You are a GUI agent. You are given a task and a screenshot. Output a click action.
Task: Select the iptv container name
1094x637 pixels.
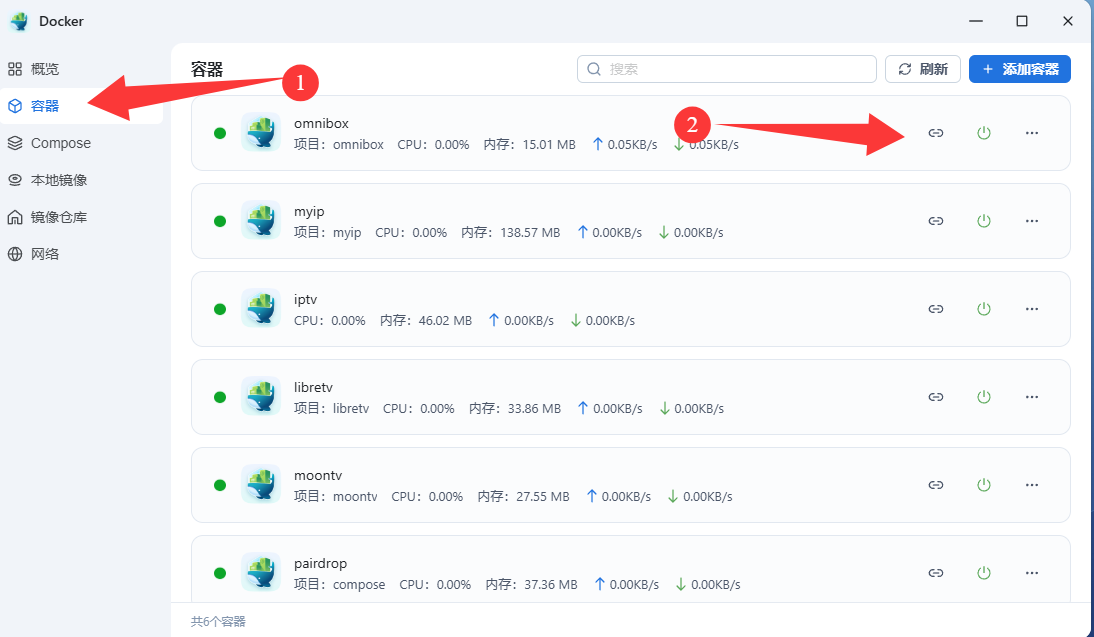click(x=306, y=299)
